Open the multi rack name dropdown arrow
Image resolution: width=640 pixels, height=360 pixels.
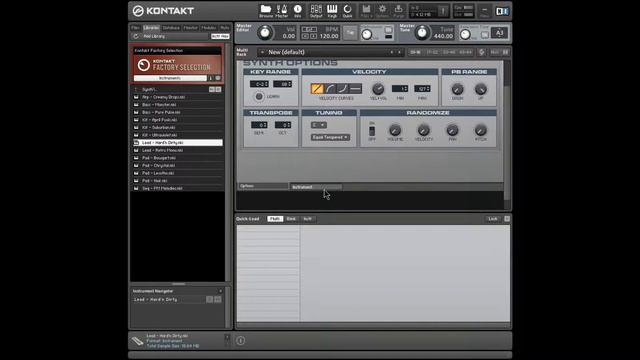262,52
